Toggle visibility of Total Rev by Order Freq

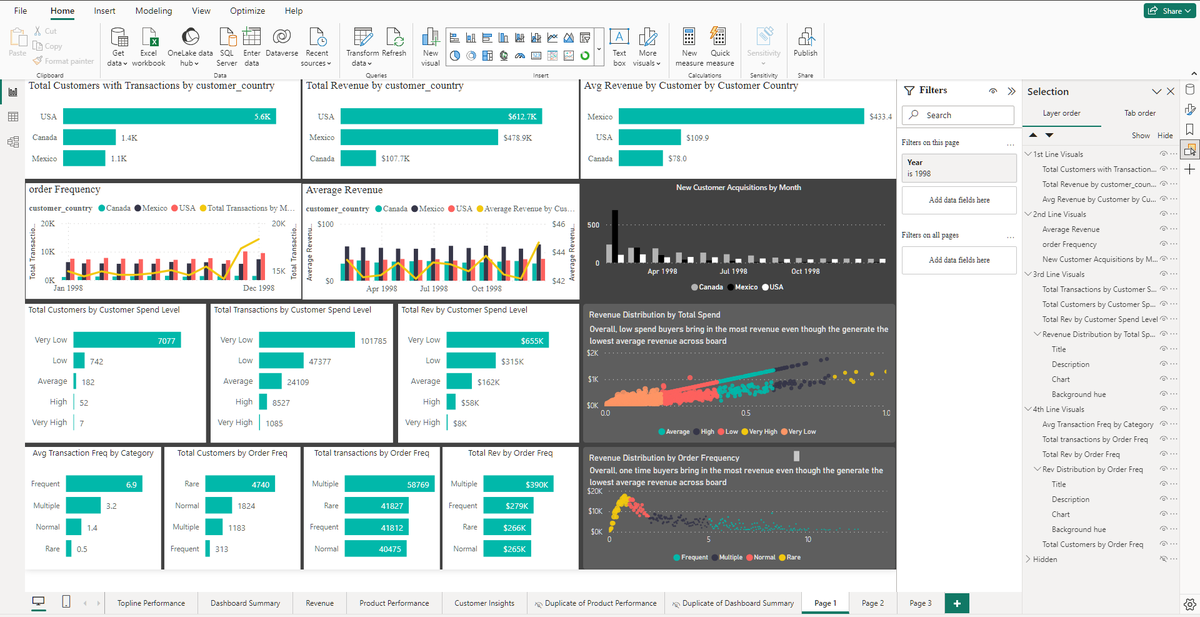(1164, 454)
